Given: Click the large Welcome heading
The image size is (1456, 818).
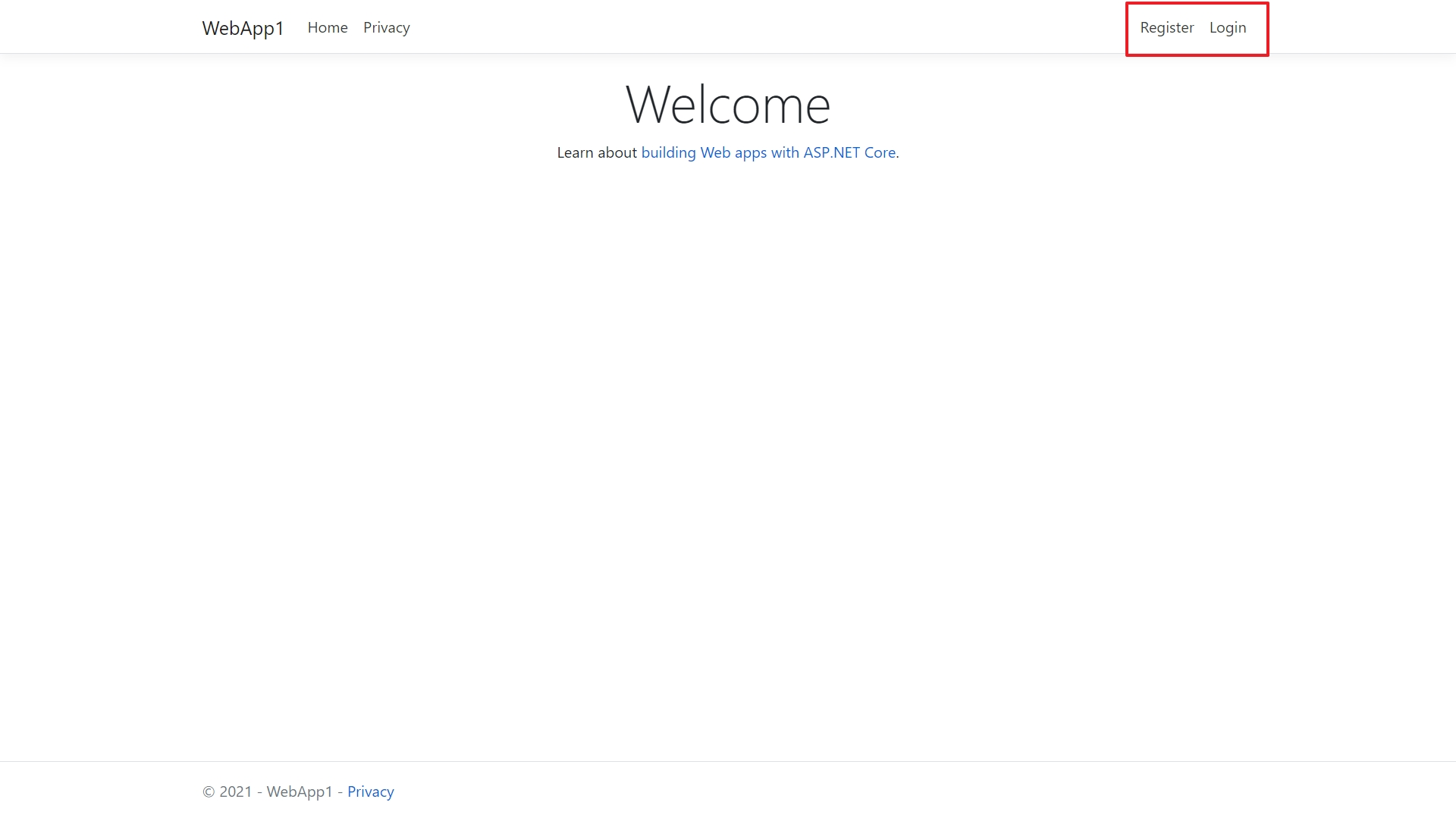Looking at the screenshot, I should (x=727, y=105).
